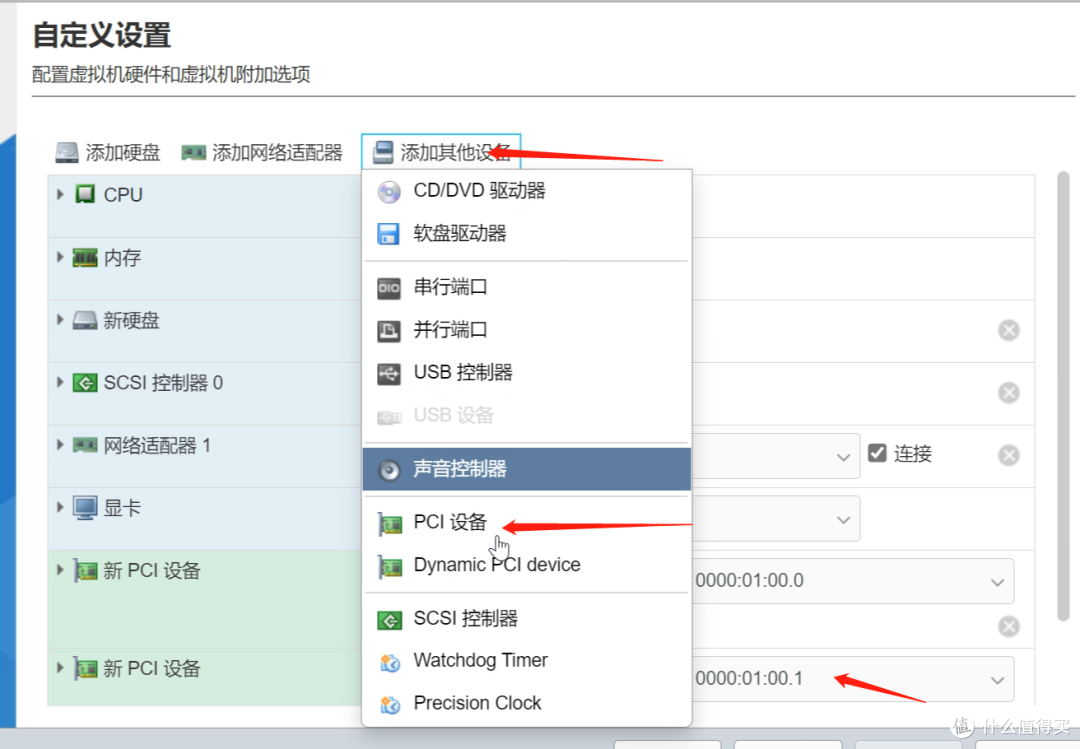Image resolution: width=1080 pixels, height=749 pixels.
Task: Click the 添加硬盘 hard disk icon
Action: coord(66,152)
